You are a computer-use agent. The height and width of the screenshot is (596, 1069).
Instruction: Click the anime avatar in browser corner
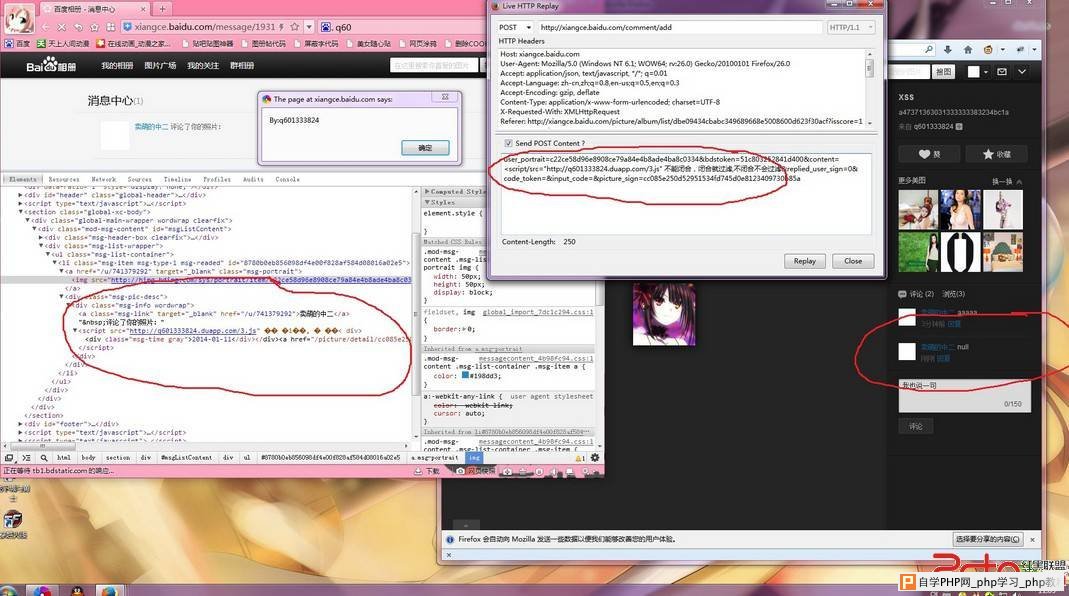[19, 18]
